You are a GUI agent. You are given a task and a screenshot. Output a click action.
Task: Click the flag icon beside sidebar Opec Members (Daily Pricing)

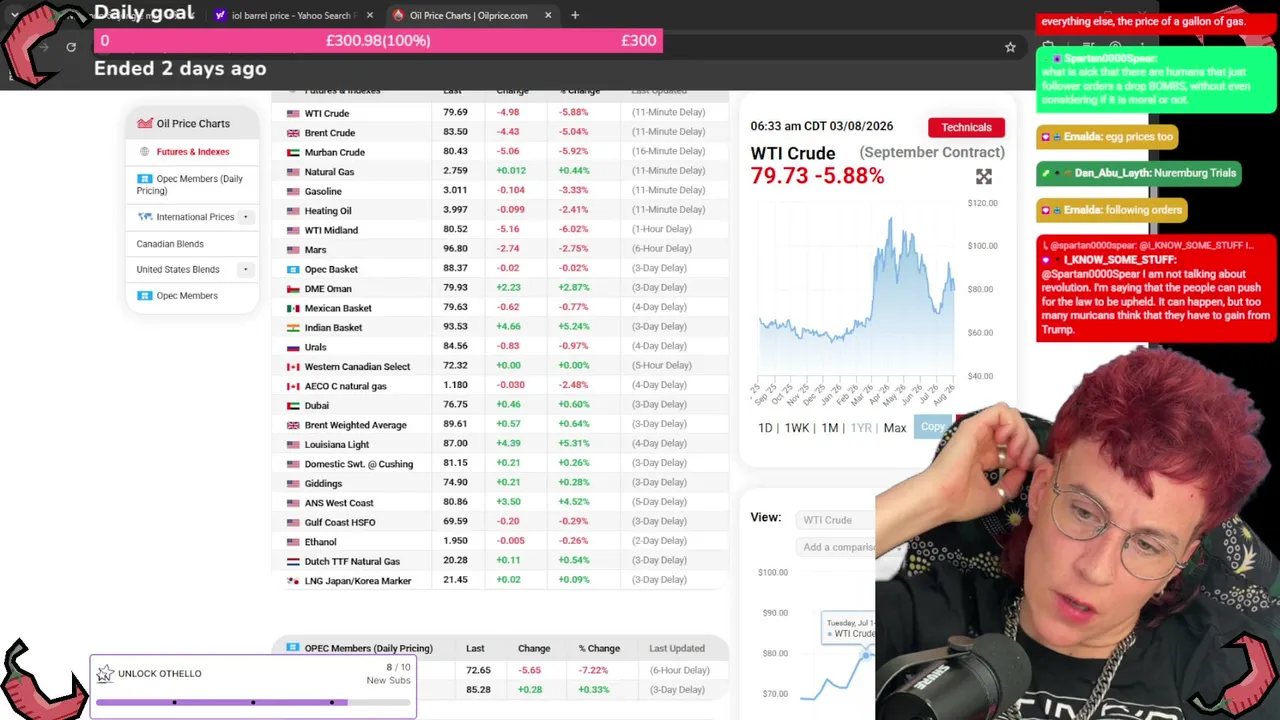pos(145,179)
